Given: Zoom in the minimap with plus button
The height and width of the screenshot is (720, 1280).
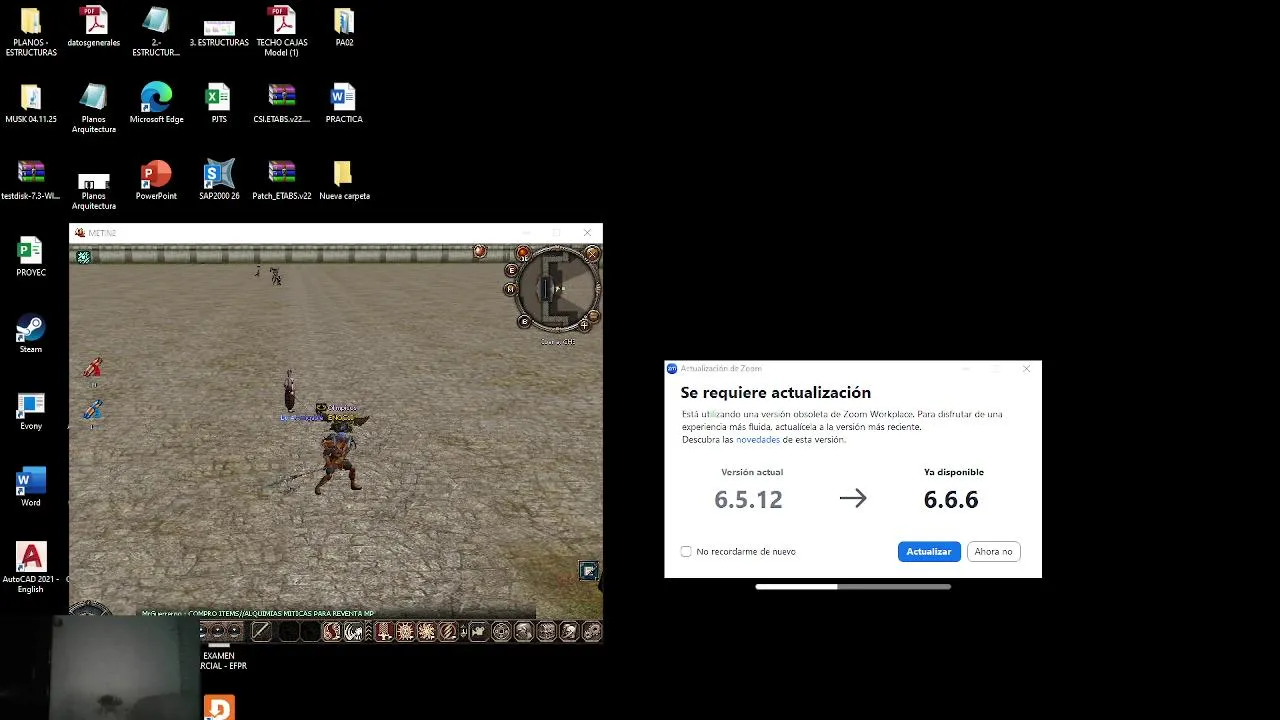Looking at the screenshot, I should pos(585,326).
